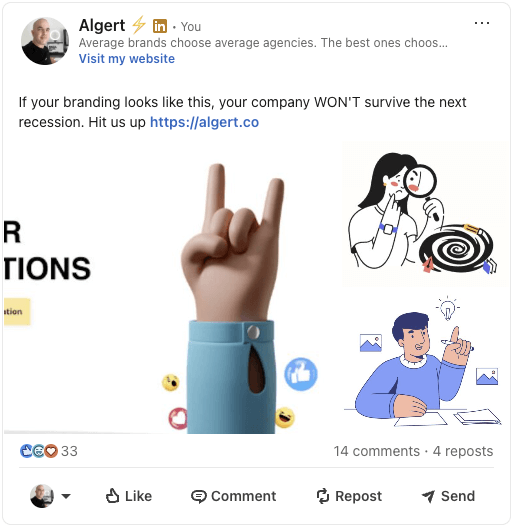Open the rock hand gesture image
This screenshot has height=528, width=512.
pyautogui.click(x=173, y=288)
